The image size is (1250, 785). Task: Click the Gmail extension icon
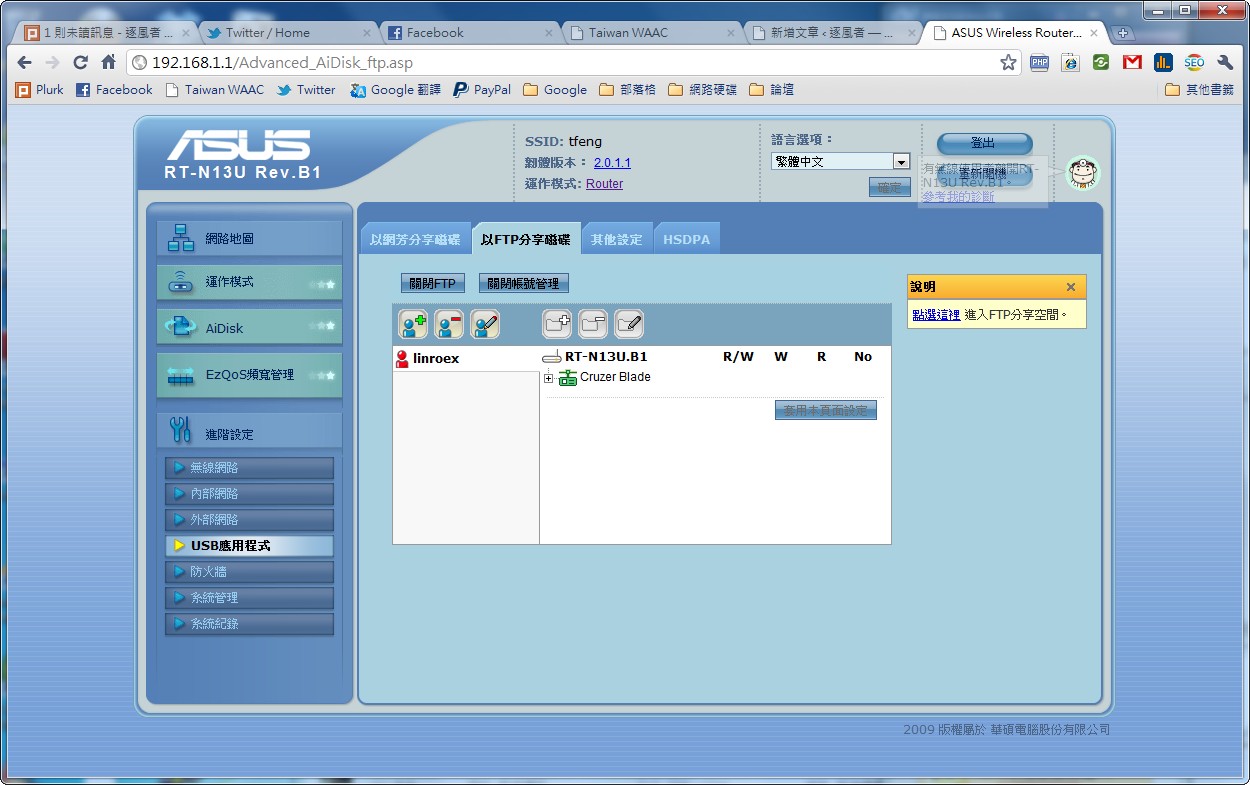click(1132, 62)
